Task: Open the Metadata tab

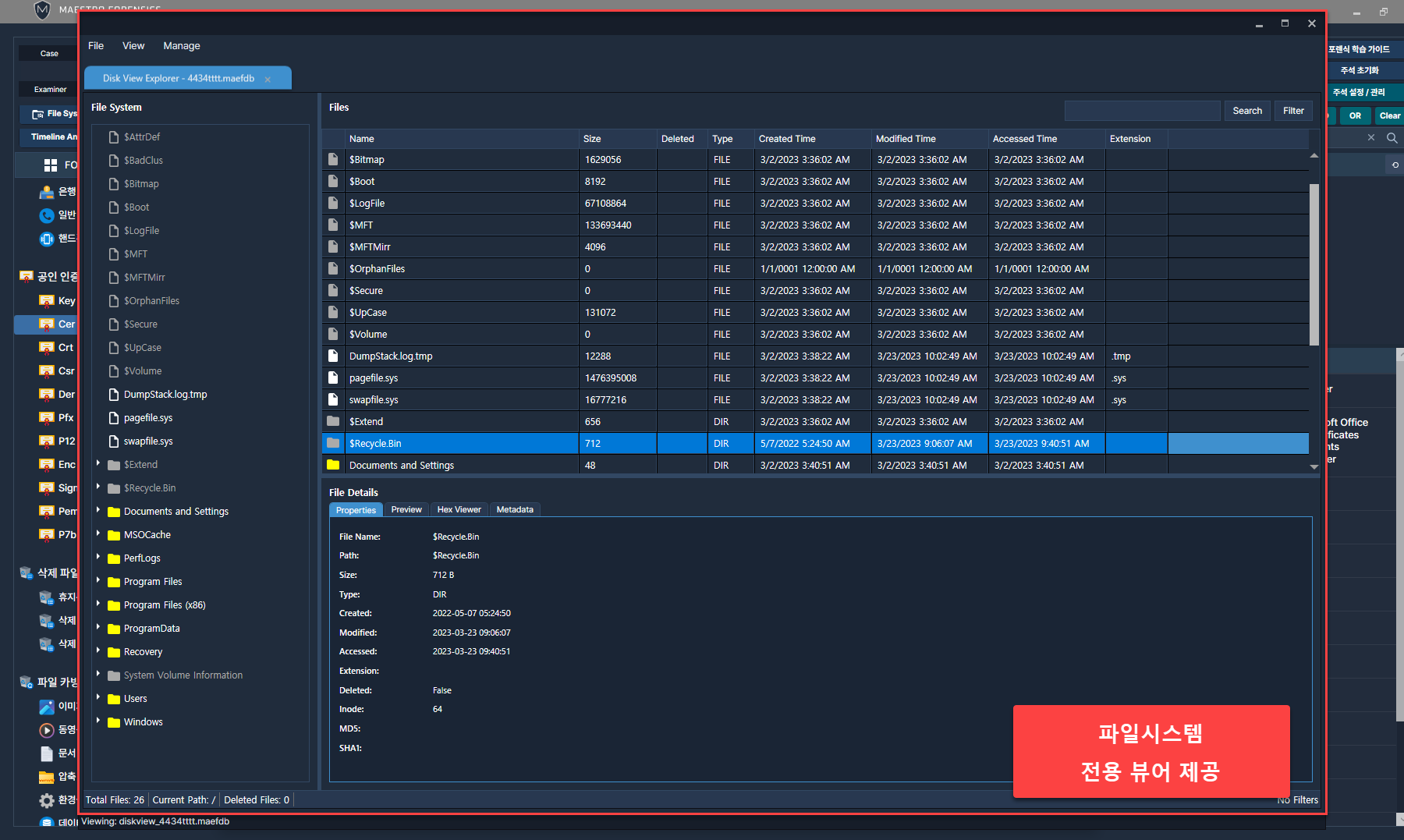Action: [515, 510]
